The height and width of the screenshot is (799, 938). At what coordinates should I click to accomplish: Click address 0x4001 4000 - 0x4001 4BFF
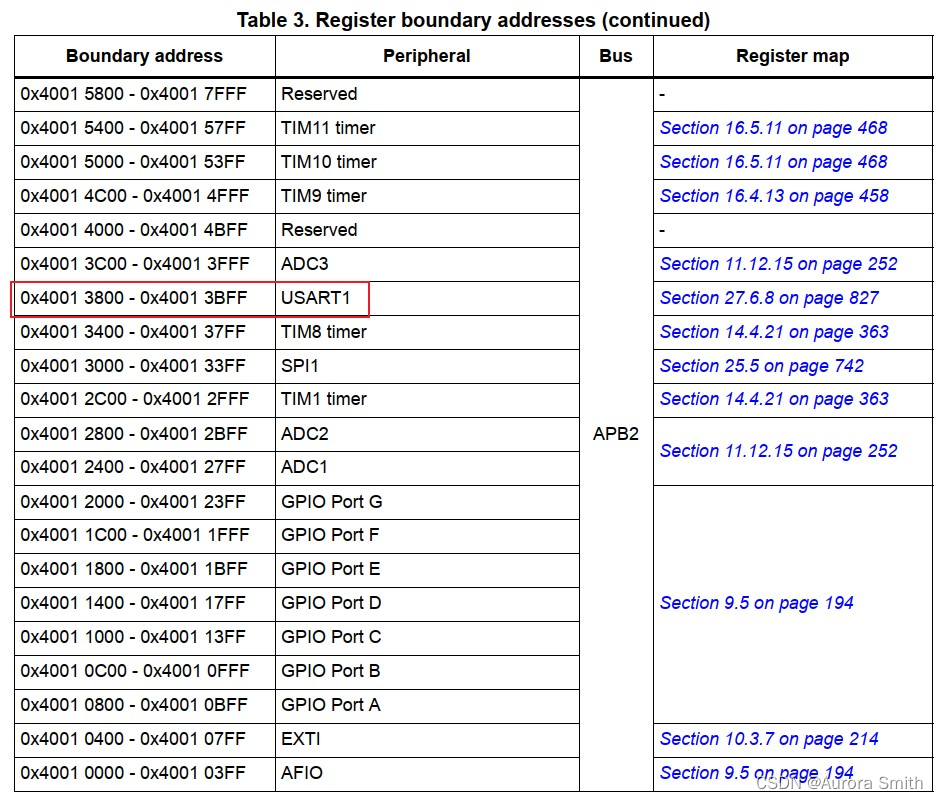133,230
